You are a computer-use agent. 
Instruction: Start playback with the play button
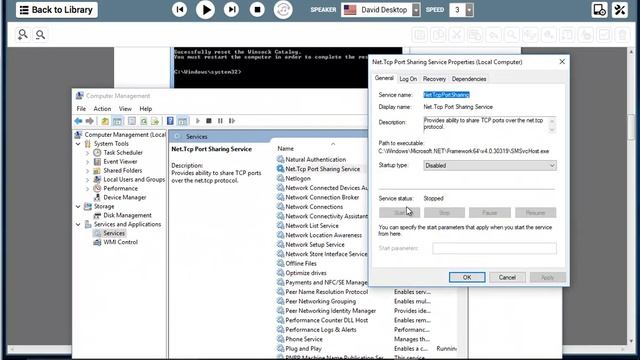tap(205, 10)
